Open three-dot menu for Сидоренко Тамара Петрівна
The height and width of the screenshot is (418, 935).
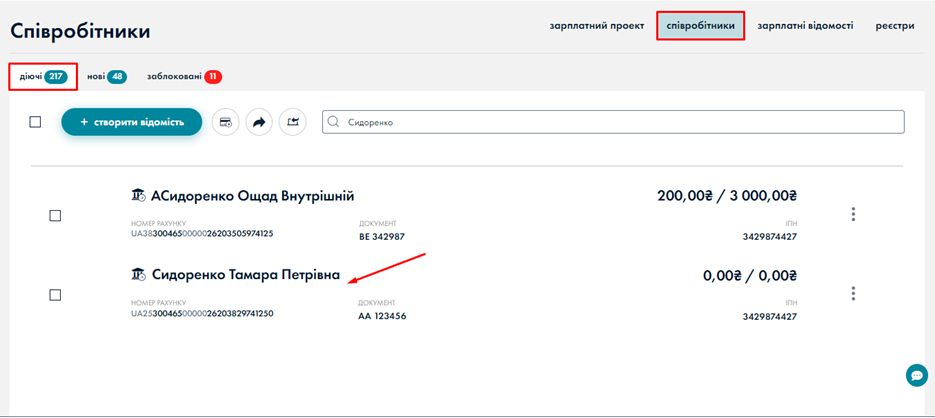click(853, 293)
